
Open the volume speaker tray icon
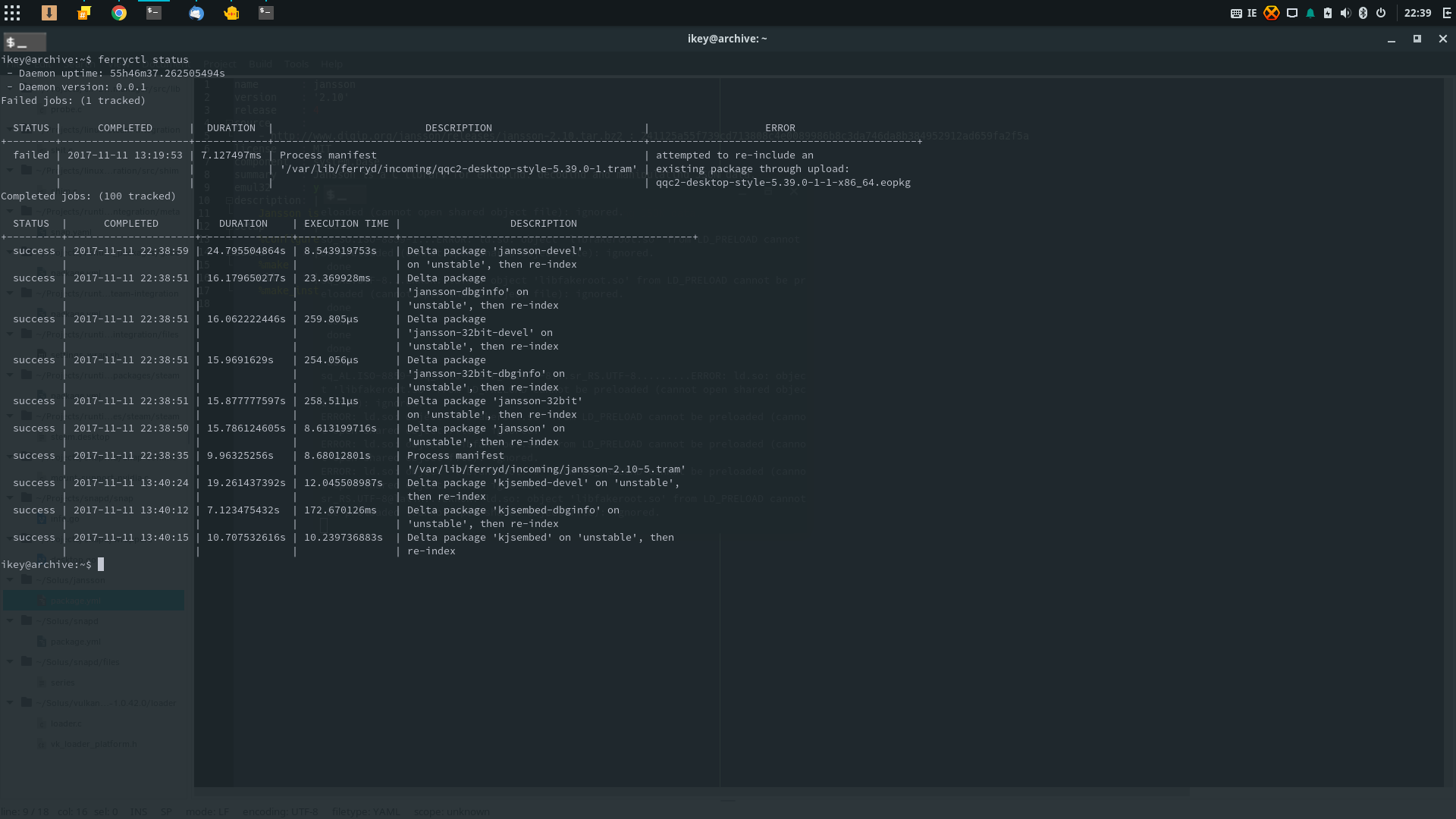coord(1345,13)
